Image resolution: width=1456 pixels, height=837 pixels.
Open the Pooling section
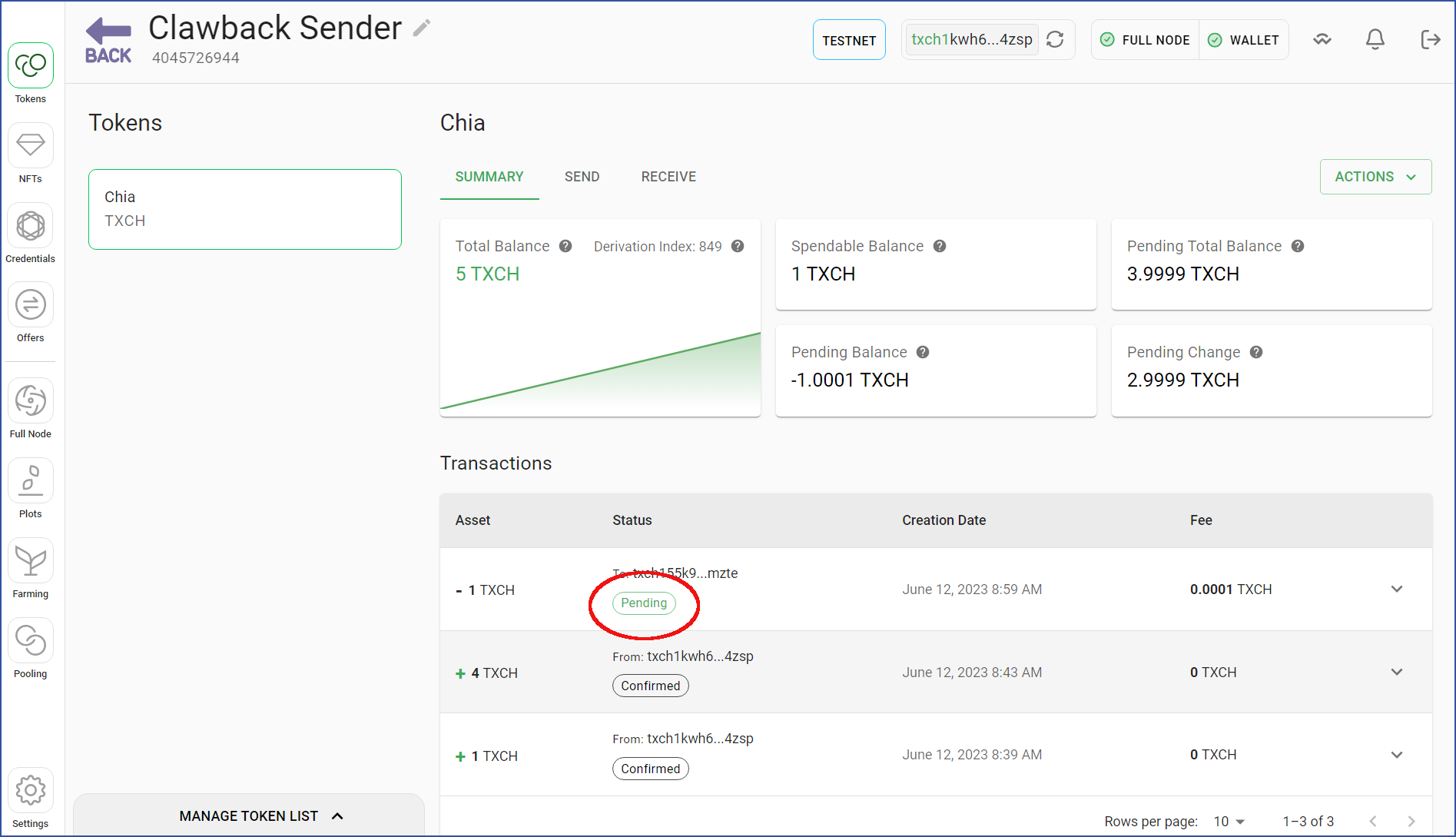[x=31, y=649]
